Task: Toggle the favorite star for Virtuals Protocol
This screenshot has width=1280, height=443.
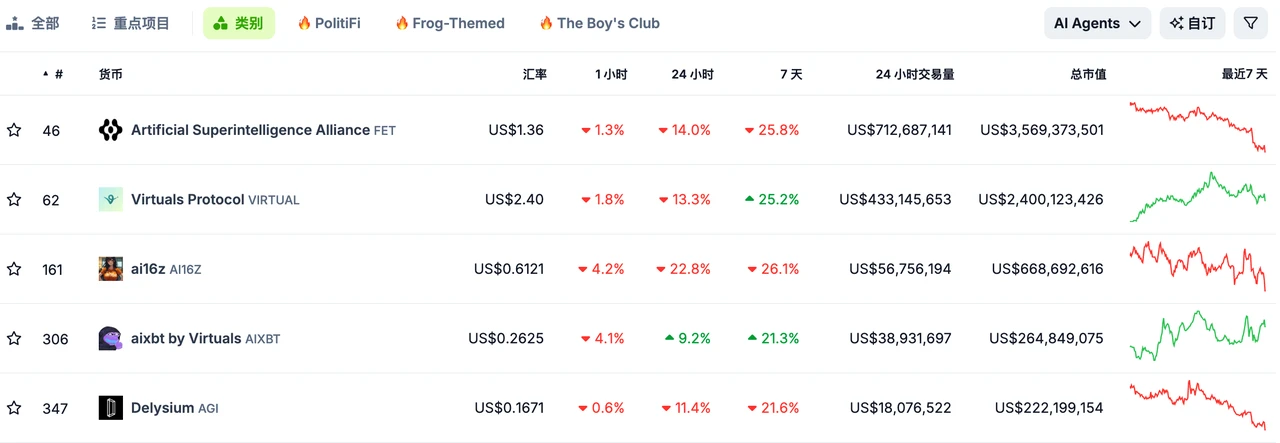Action: tap(14, 200)
